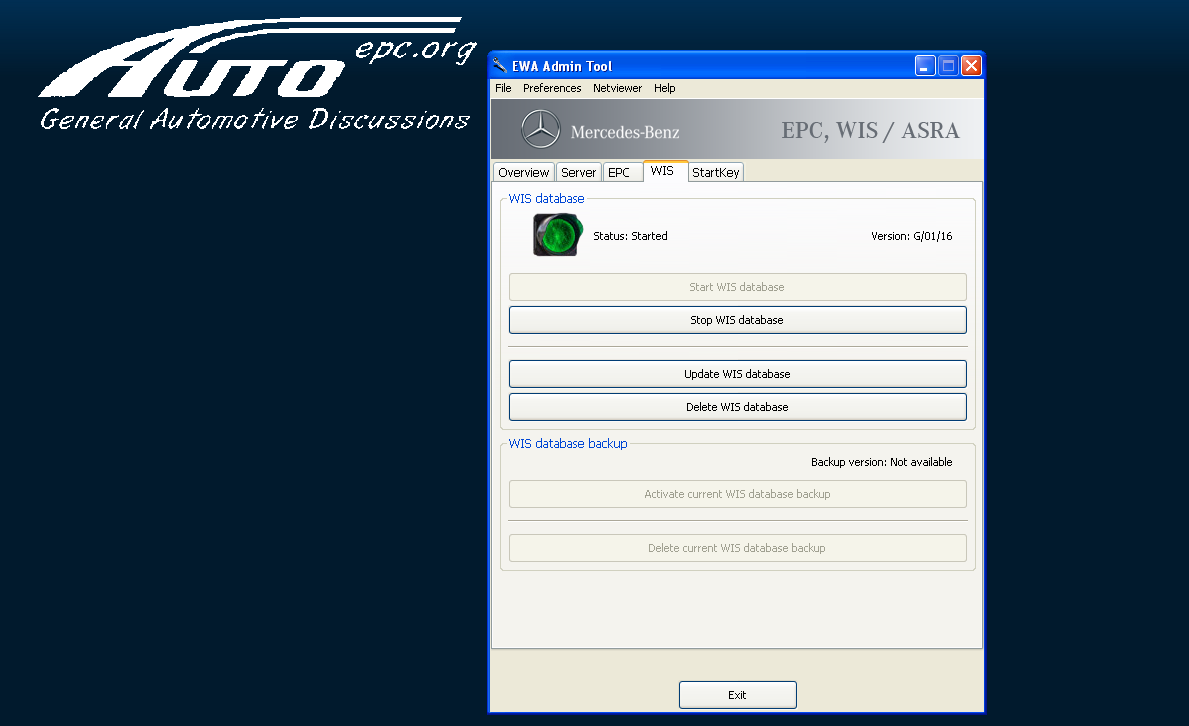Open the Netviewer menu

pos(617,88)
